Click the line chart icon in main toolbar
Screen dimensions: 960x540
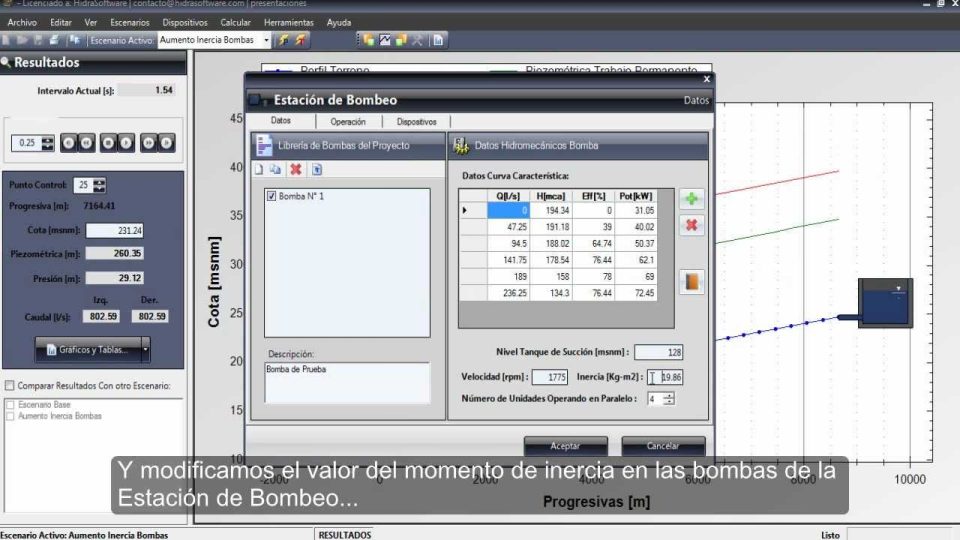[384, 40]
